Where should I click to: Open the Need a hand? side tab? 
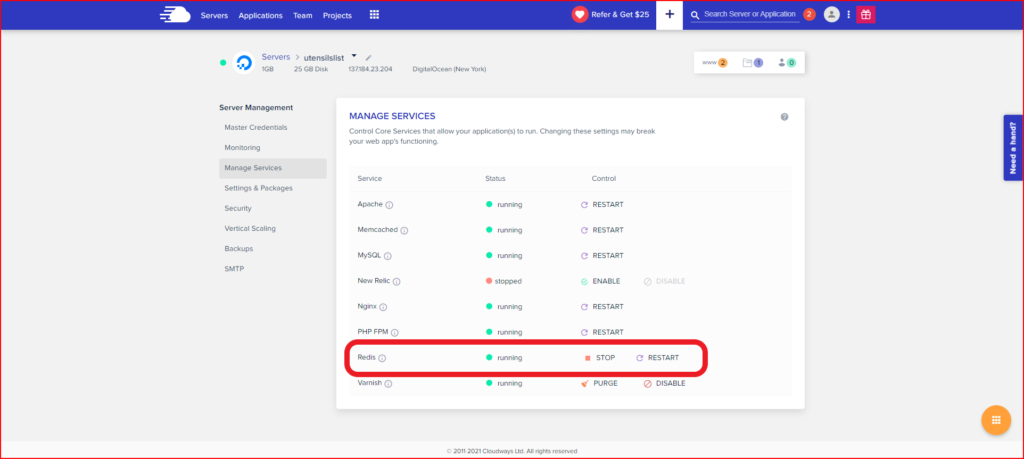pos(1013,148)
